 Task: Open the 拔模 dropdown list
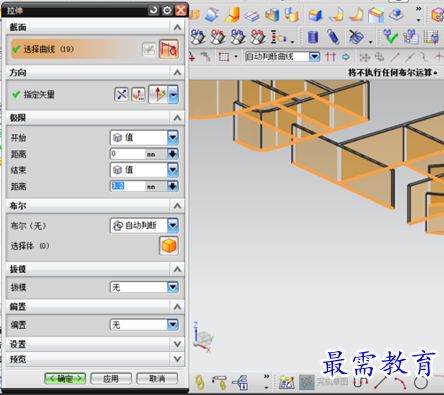click(173, 287)
